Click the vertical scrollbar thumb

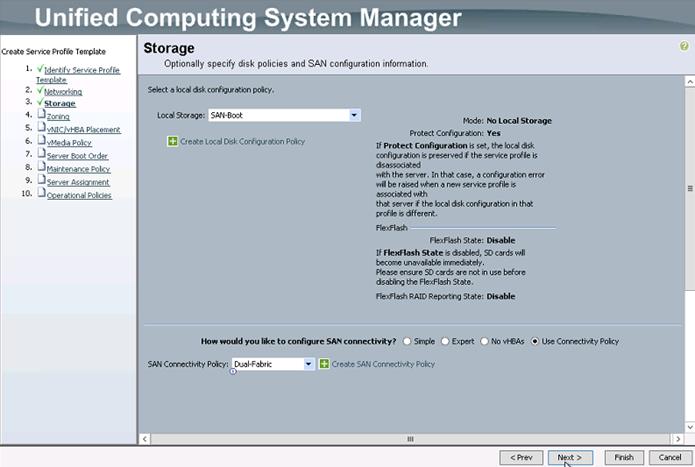[x=690, y=188]
